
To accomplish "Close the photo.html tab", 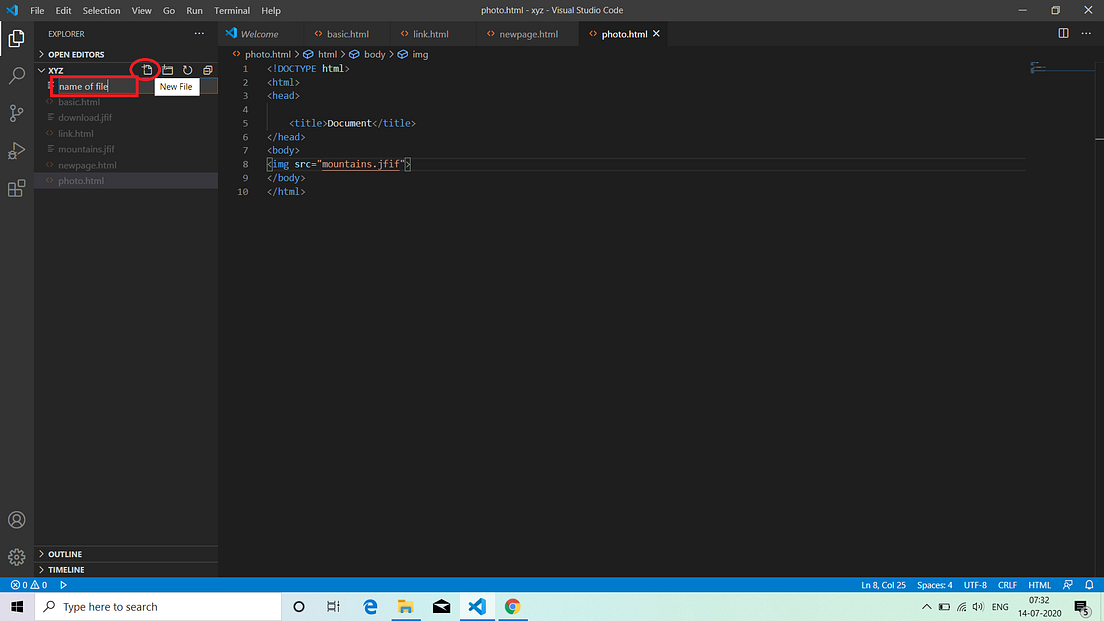I will pyautogui.click(x=656, y=34).
